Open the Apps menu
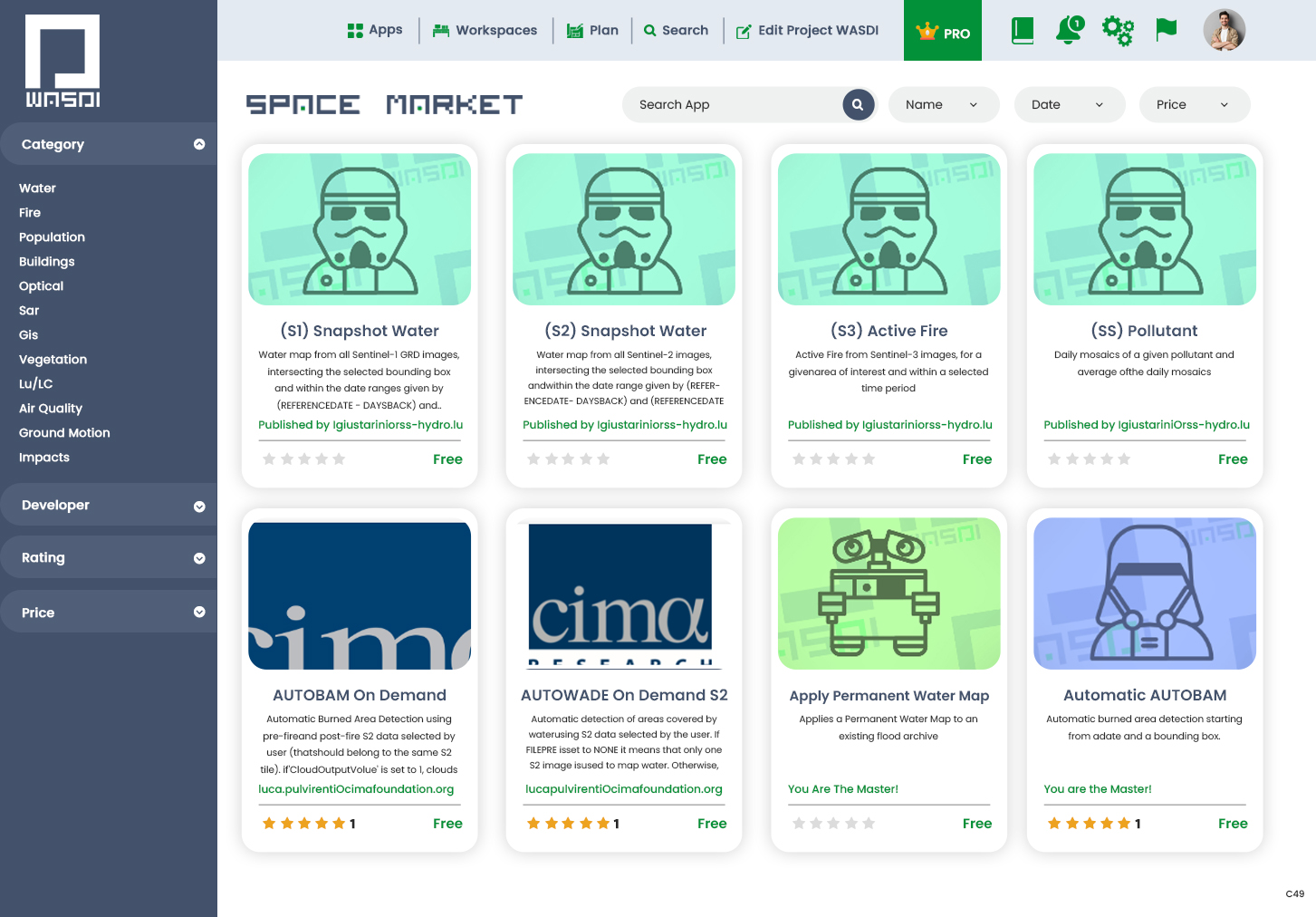 [375, 30]
